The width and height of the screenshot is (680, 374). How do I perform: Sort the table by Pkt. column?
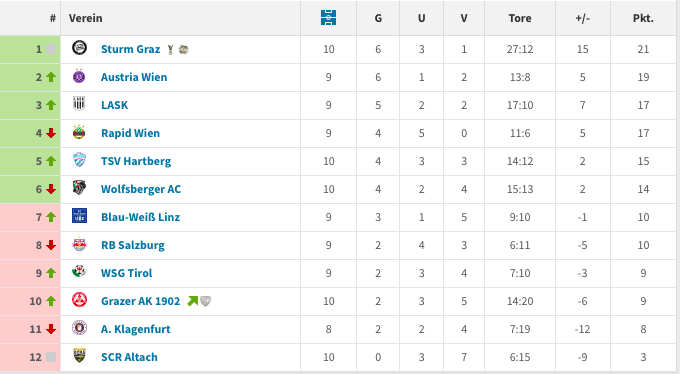(643, 18)
